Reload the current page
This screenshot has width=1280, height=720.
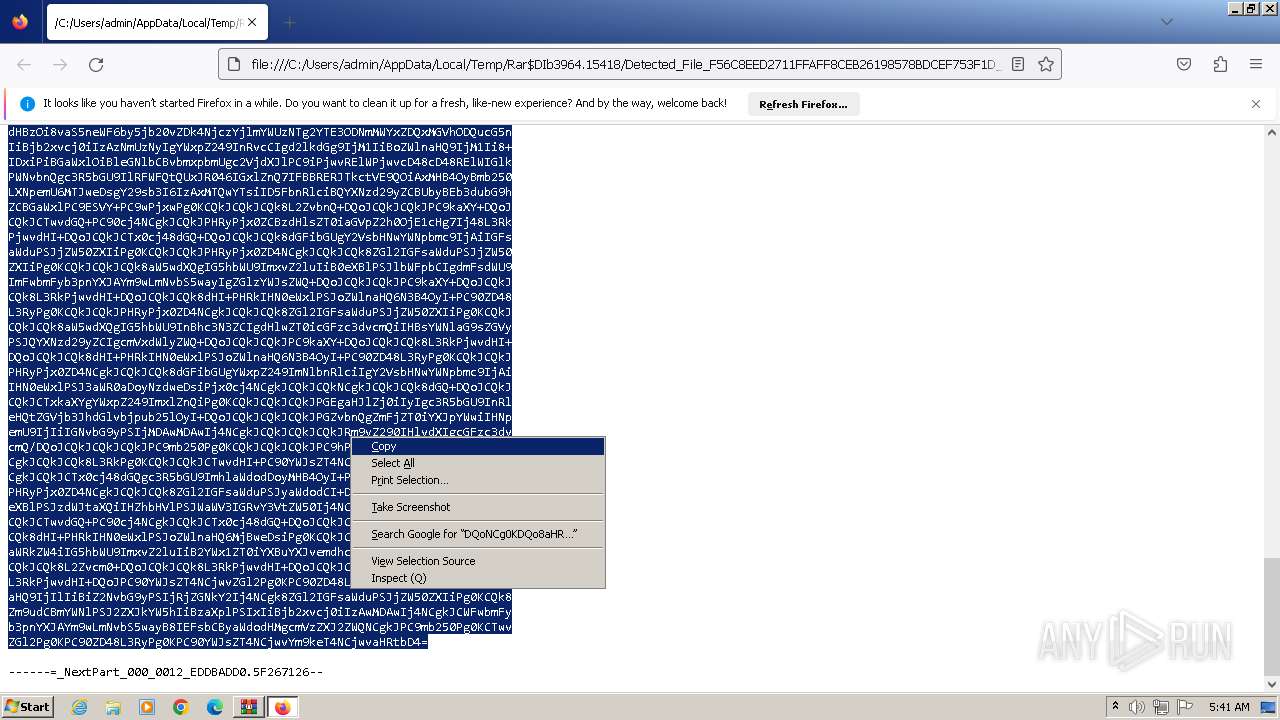point(96,64)
